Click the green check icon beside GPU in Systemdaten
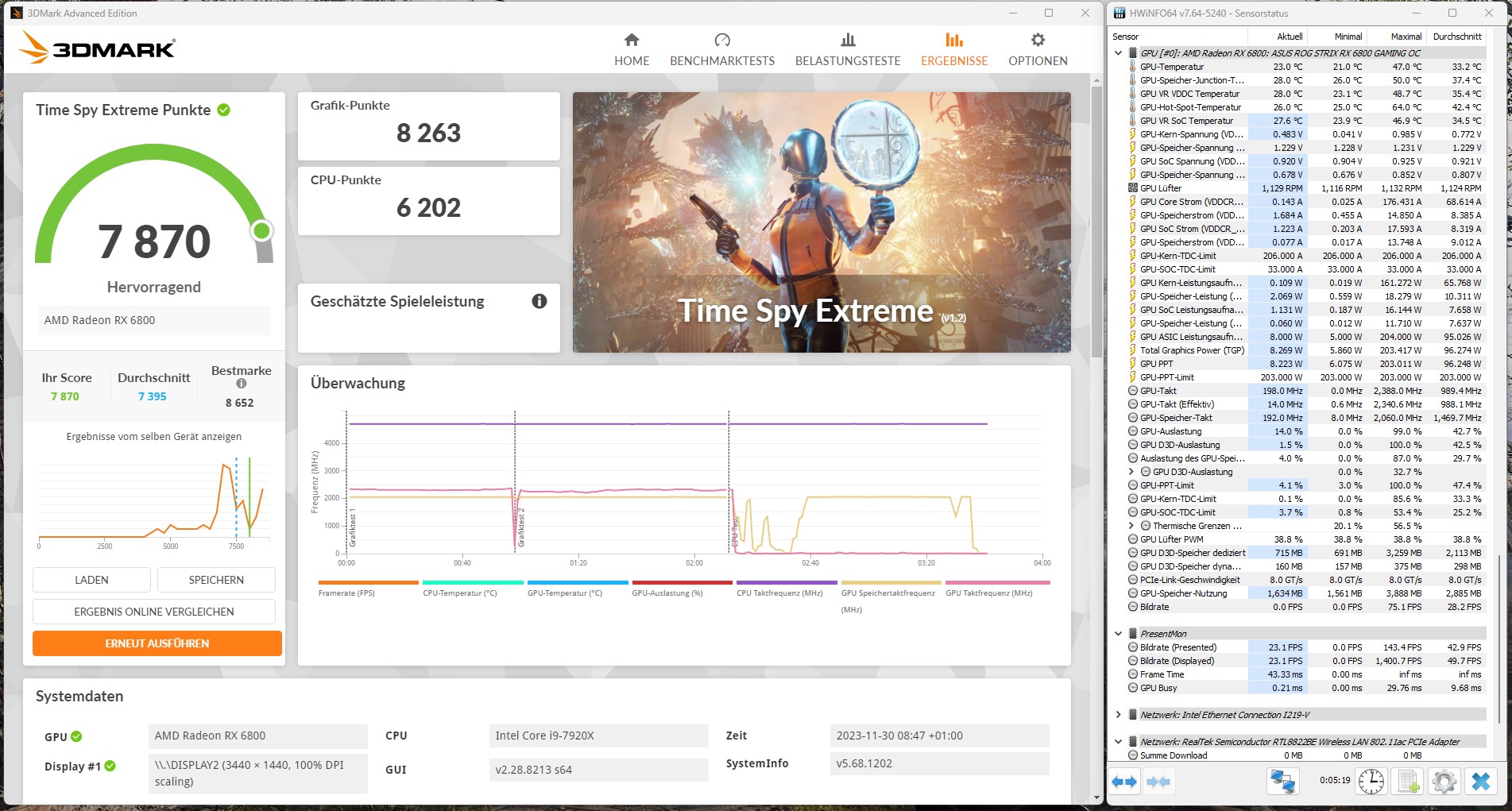The width and height of the screenshot is (1512, 811). [x=76, y=736]
